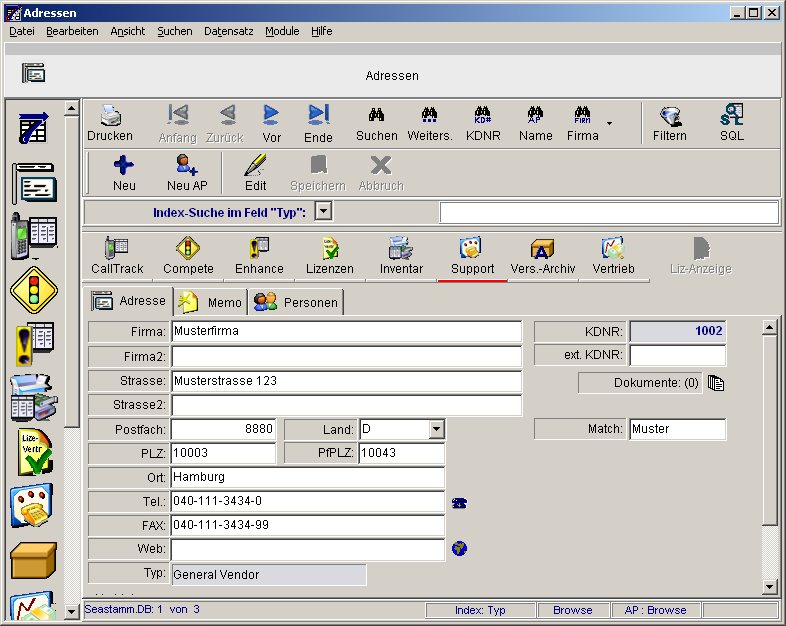This screenshot has width=786, height=626.
Task: Expand the Firma search dropdown arrow
Action: pyautogui.click(x=610, y=124)
